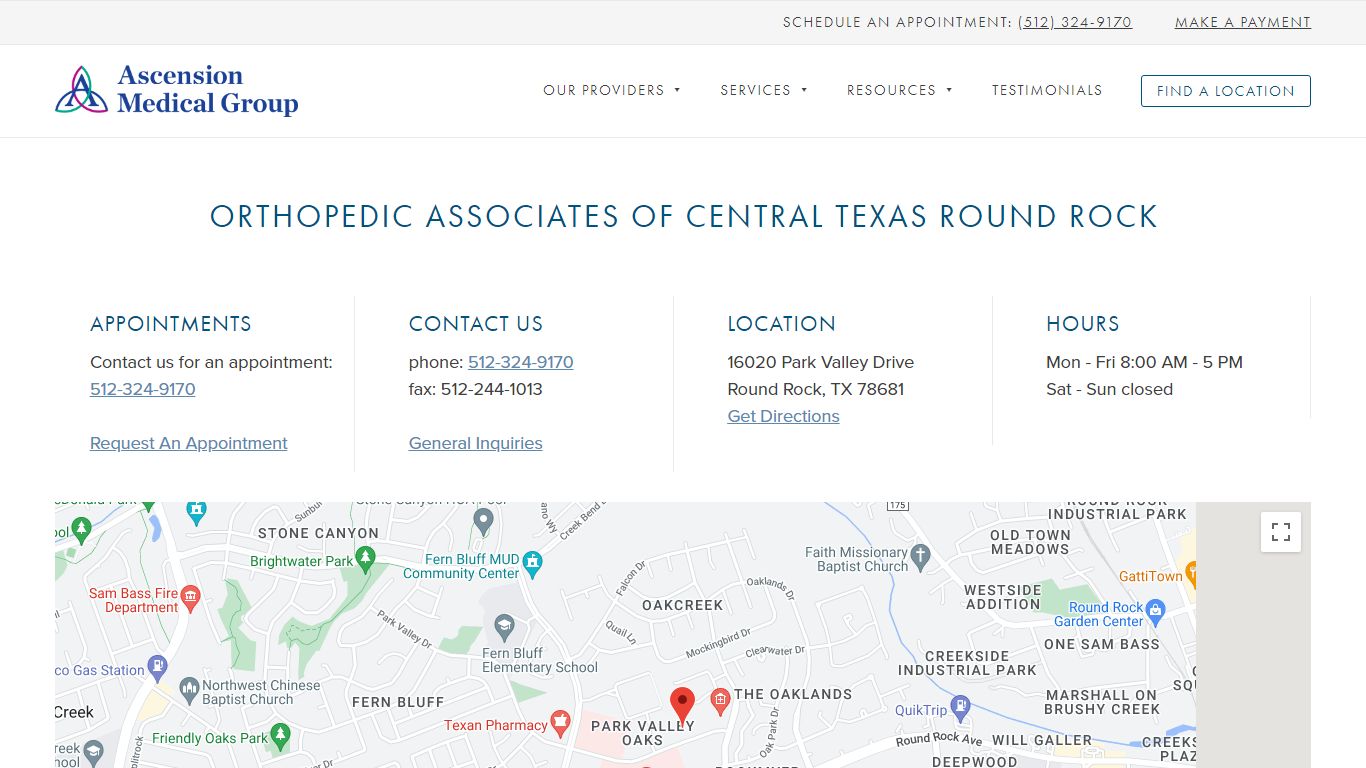Expand the Our Providers dropdown arrow
The width and height of the screenshot is (1366, 768).
[x=677, y=90]
